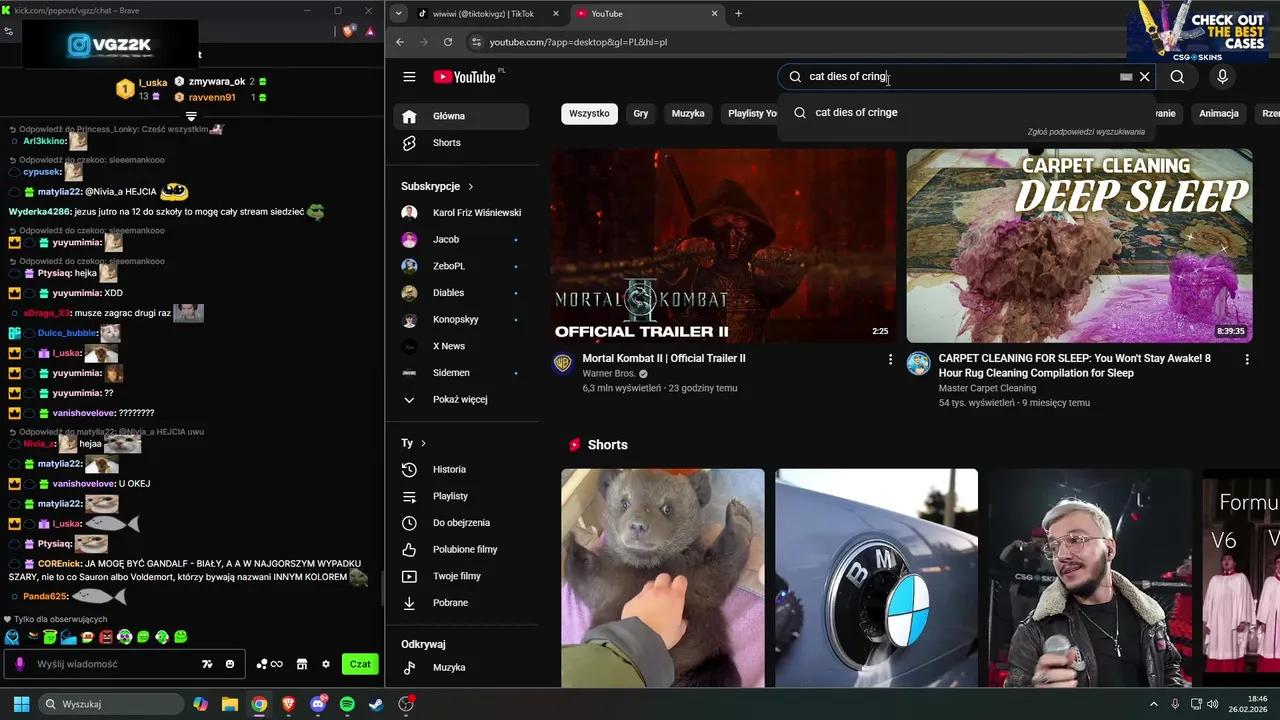Select the 'Playlisty' filter chip
The image size is (1280, 720).
[750, 114]
